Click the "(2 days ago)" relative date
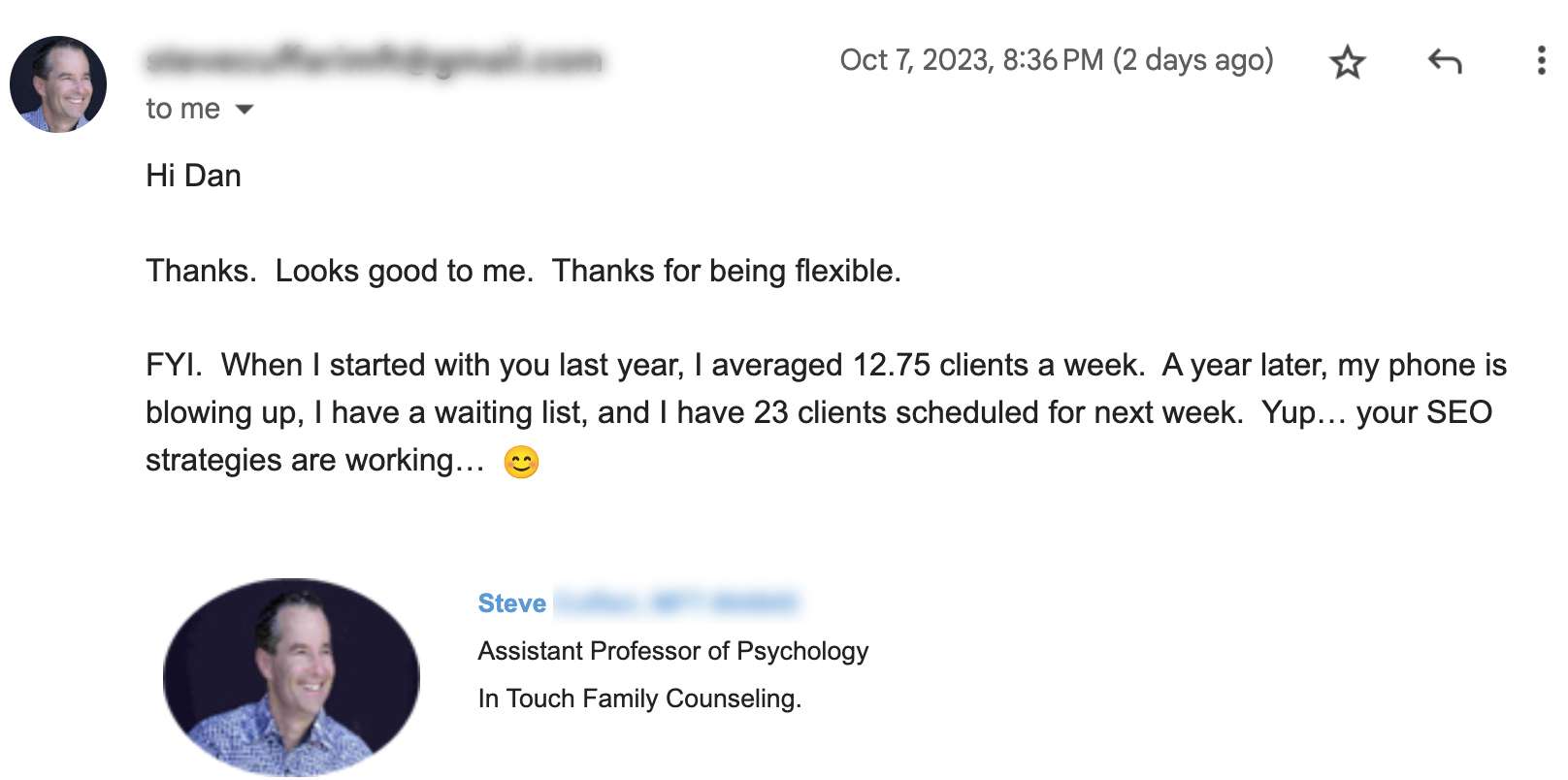Viewport: 1568px width, 780px height. 1192,60
